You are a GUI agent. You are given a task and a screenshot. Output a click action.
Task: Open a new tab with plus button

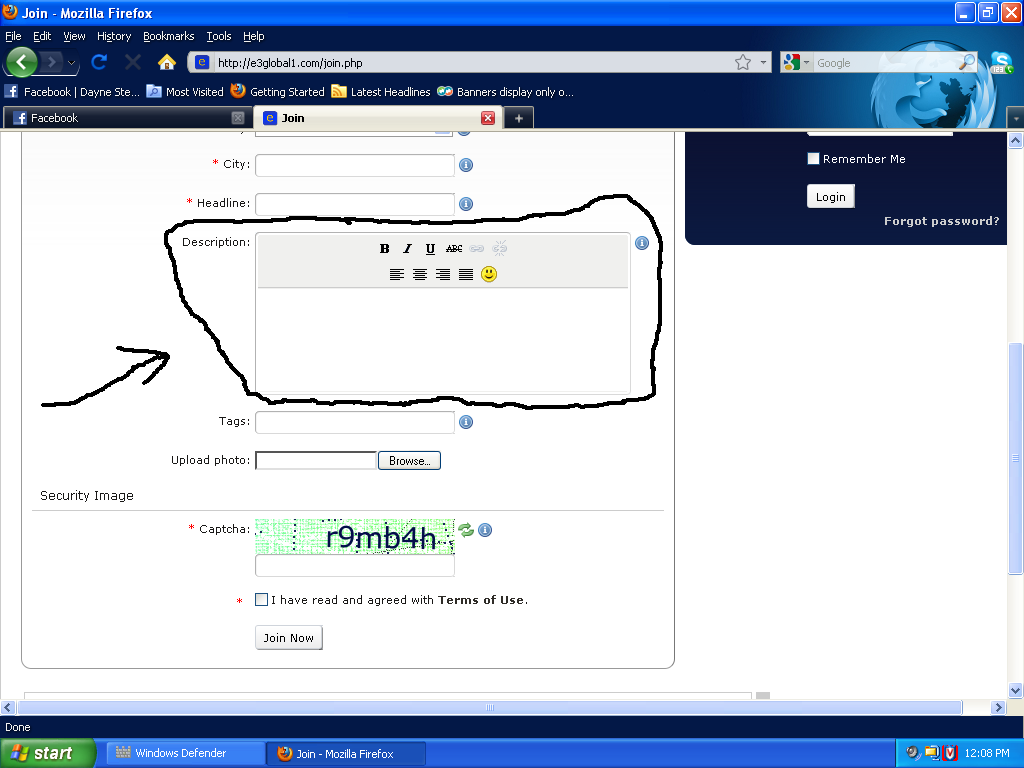click(519, 118)
